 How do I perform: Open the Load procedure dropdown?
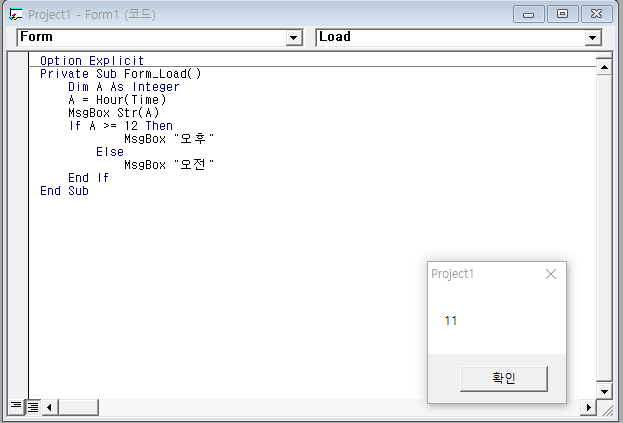point(592,38)
